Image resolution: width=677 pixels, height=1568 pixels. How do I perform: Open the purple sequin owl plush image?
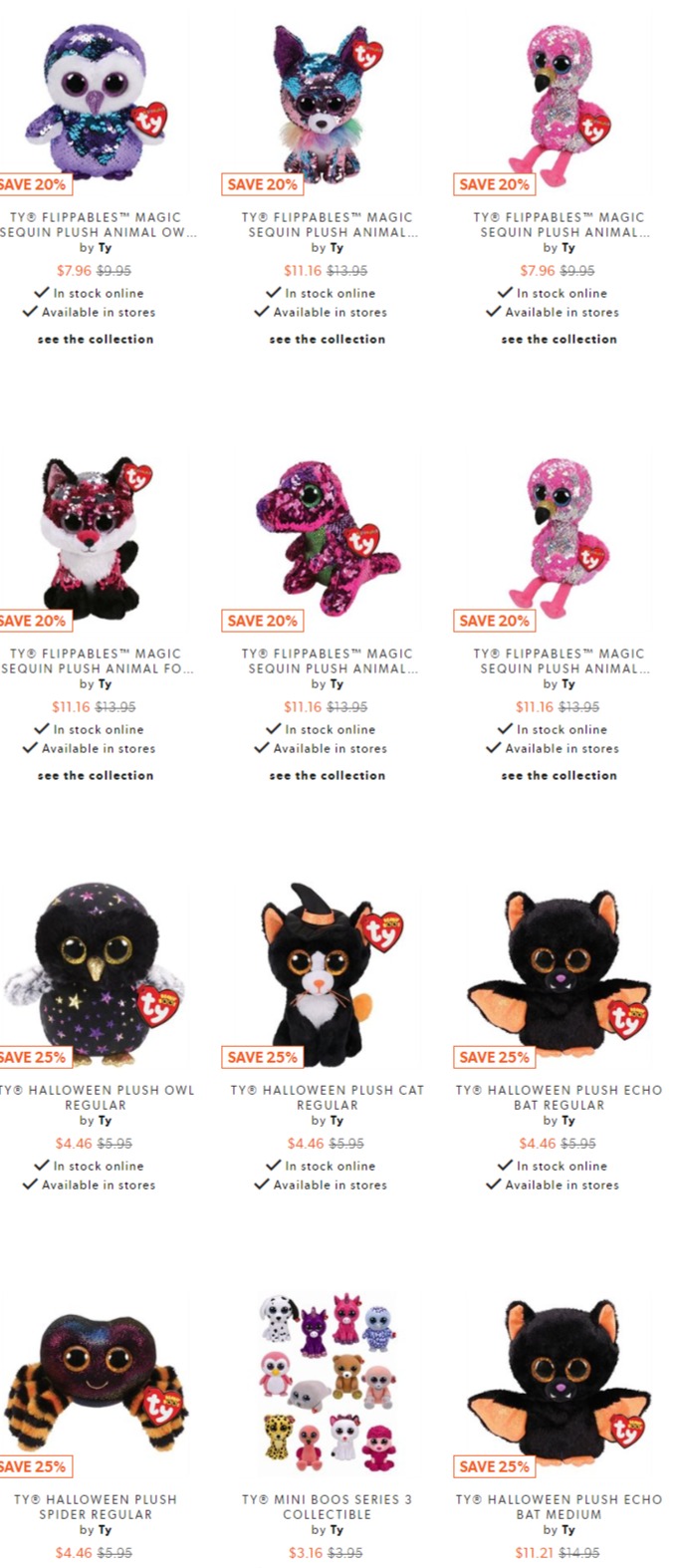point(95,105)
